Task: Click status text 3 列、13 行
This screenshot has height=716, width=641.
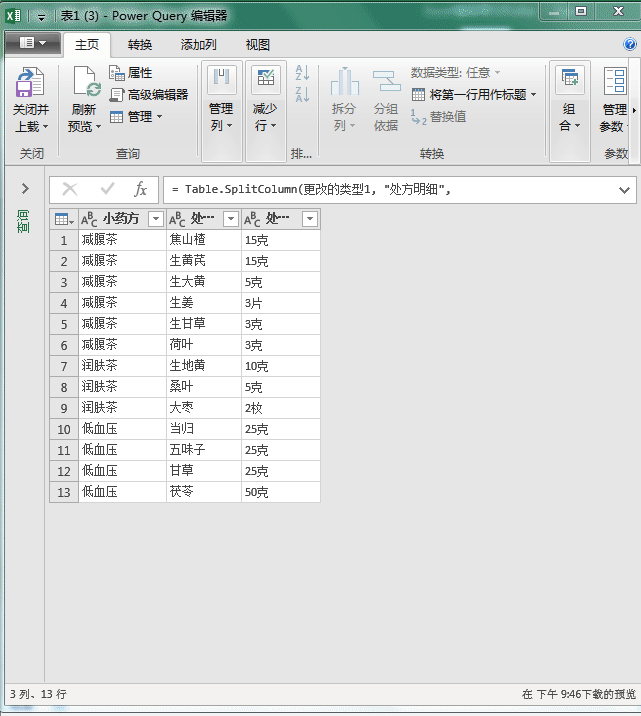Action: point(38,694)
